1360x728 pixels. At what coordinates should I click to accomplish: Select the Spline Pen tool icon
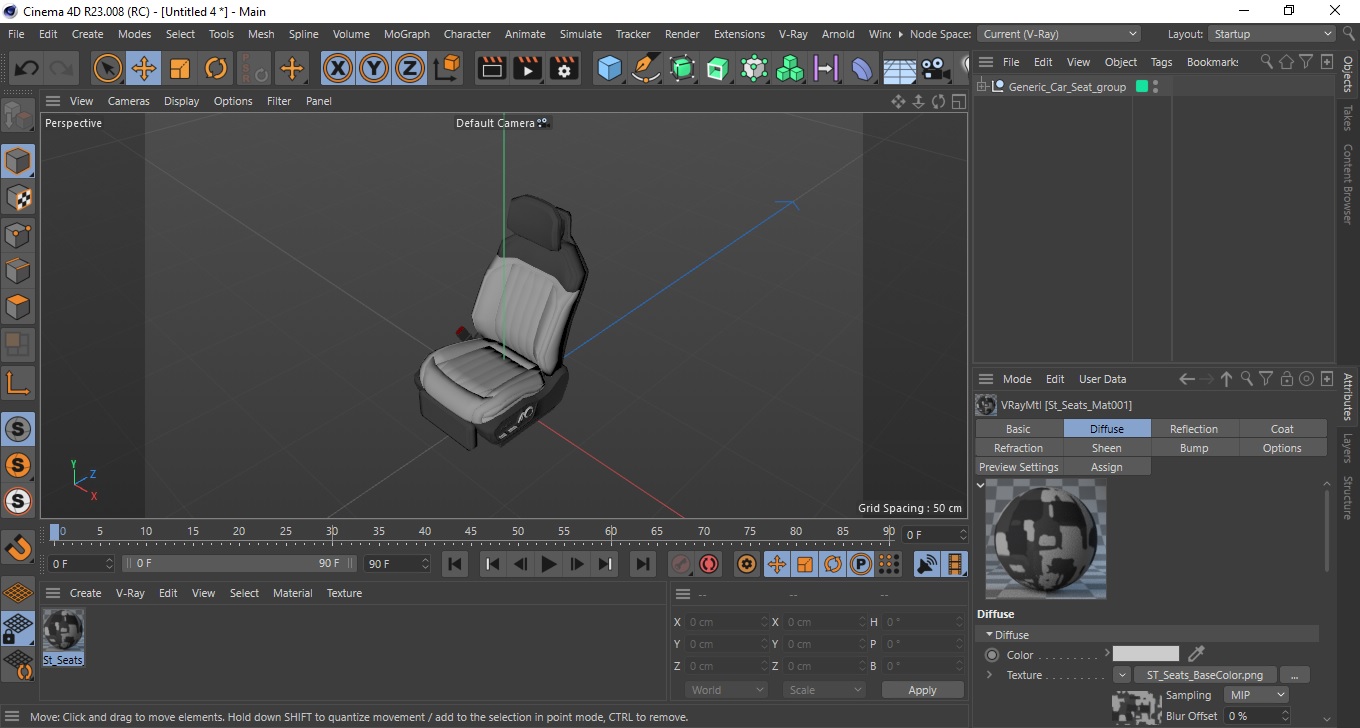coord(646,69)
